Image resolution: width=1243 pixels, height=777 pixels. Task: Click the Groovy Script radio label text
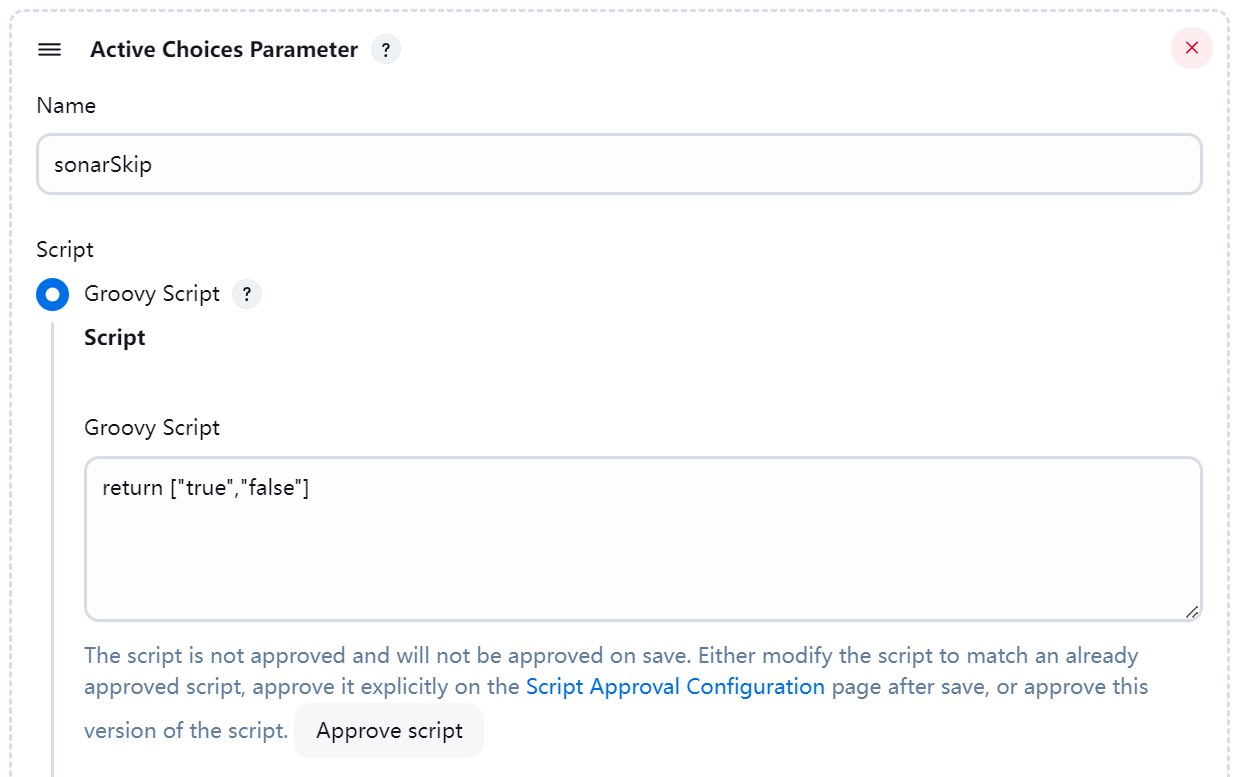152,294
